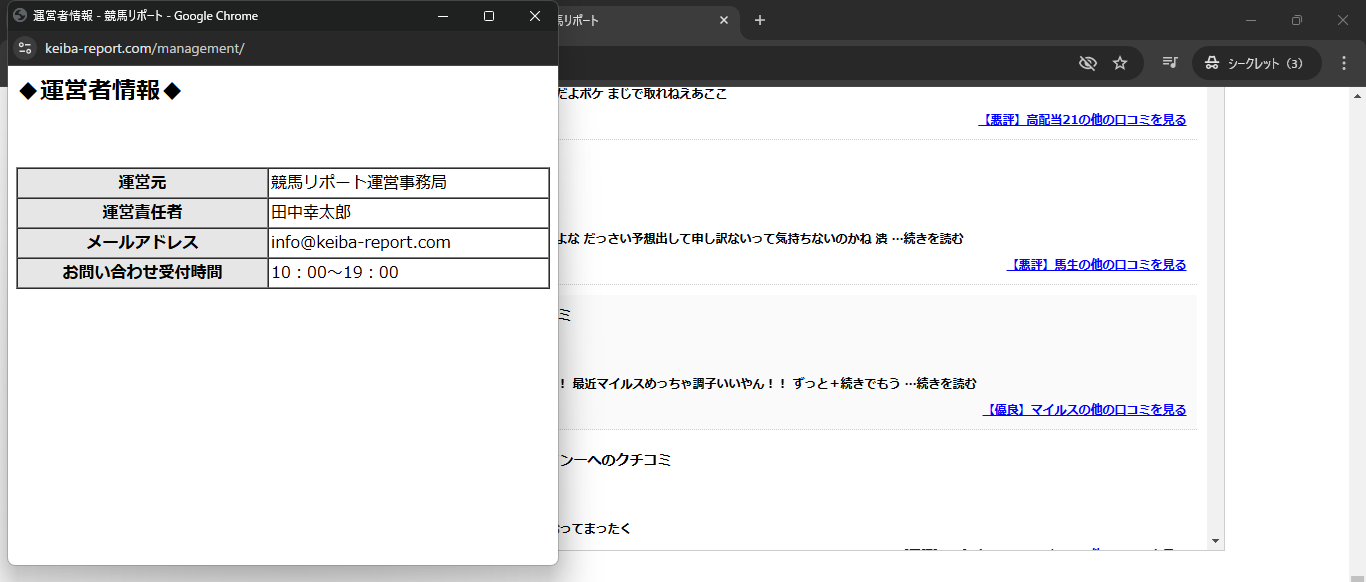Click the info@keiba-report.com cell
Screen dimensions: 1366x582
point(408,243)
